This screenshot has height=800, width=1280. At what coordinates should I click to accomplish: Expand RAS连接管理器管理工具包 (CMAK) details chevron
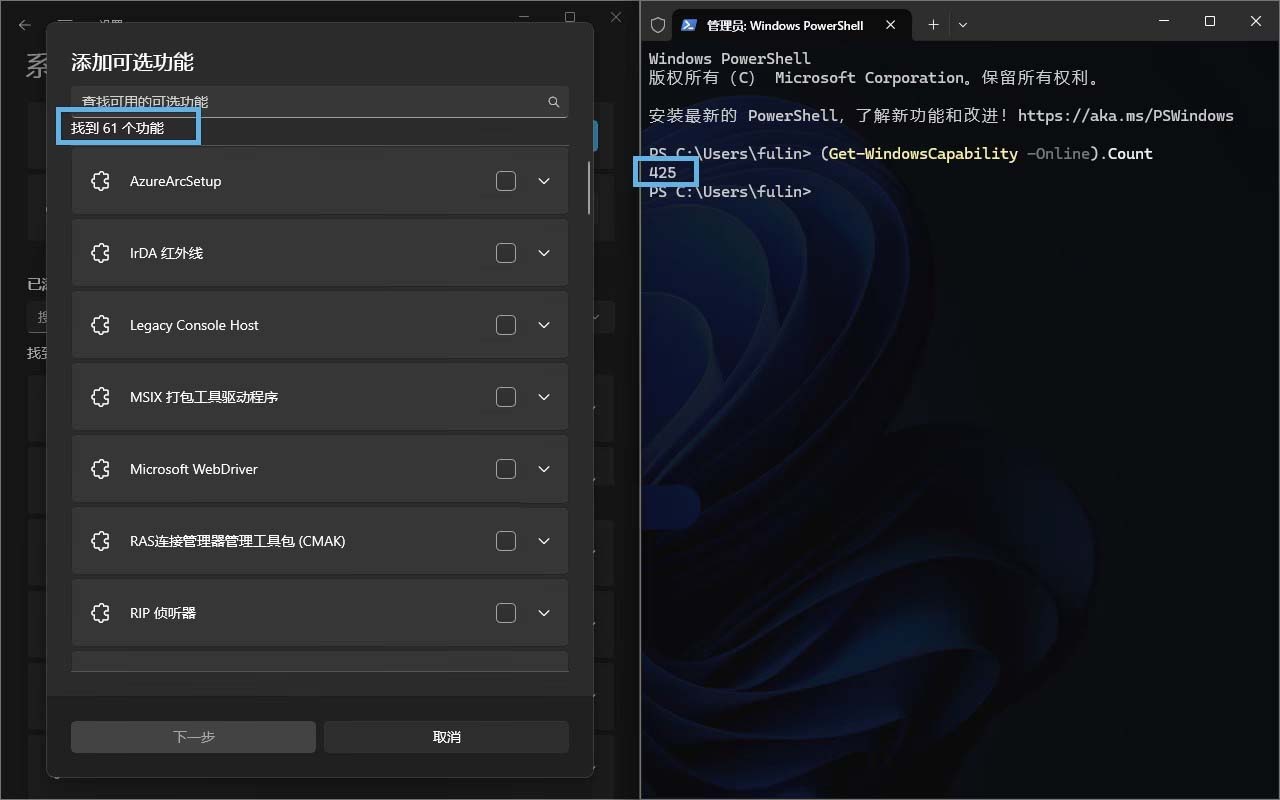click(544, 541)
